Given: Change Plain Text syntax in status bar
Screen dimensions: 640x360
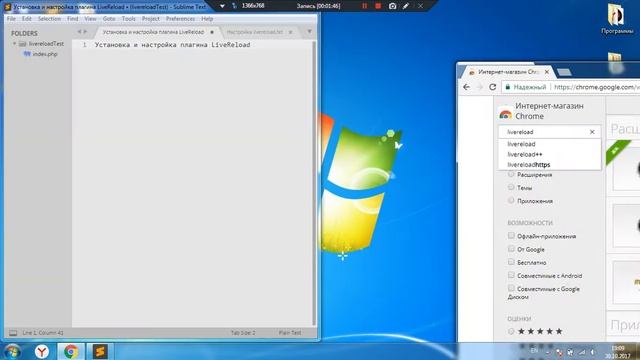Looking at the screenshot, I should point(290,333).
